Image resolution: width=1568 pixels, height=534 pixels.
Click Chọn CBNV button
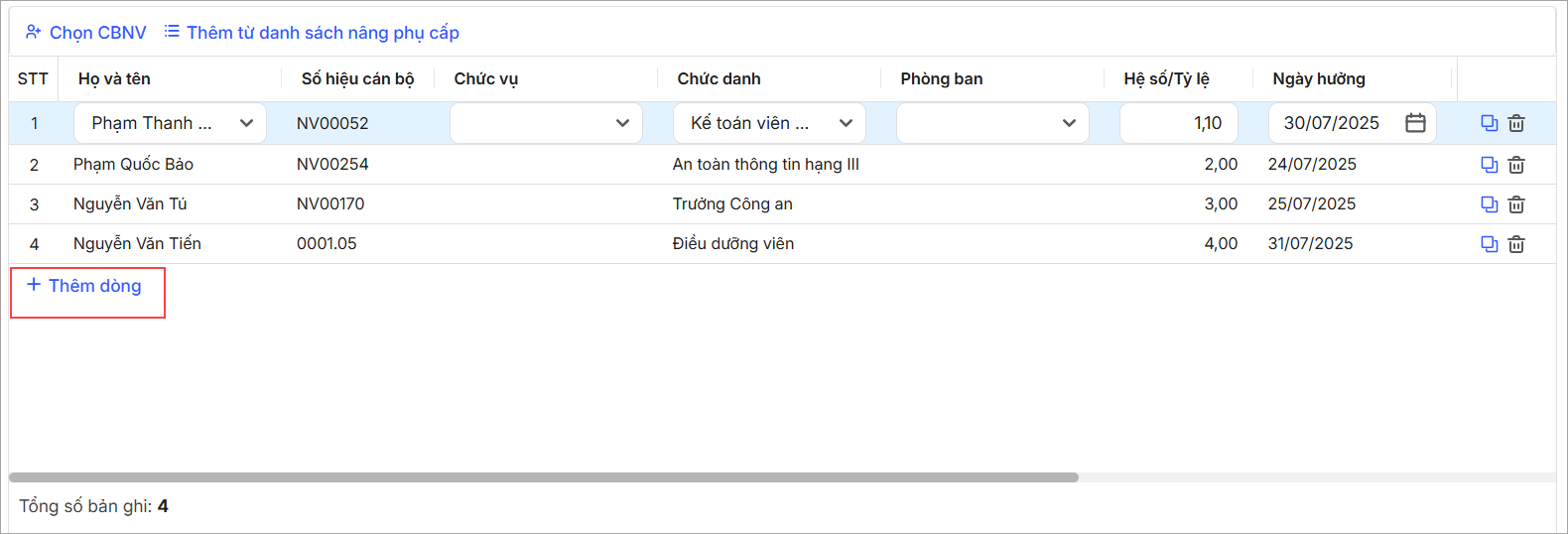tap(86, 33)
